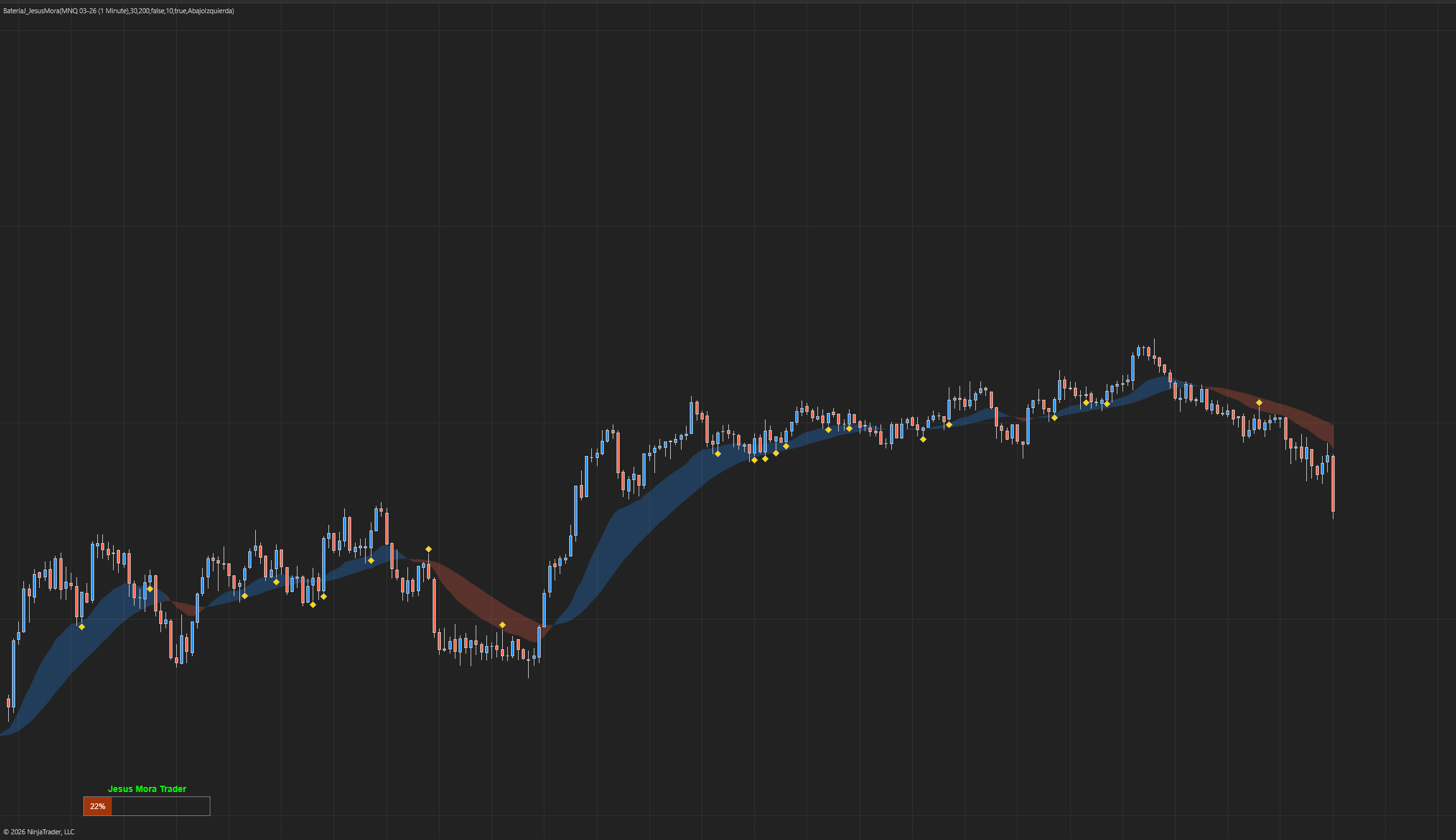
Task: Click the red trend band at the chart's right end
Action: click(1301, 417)
